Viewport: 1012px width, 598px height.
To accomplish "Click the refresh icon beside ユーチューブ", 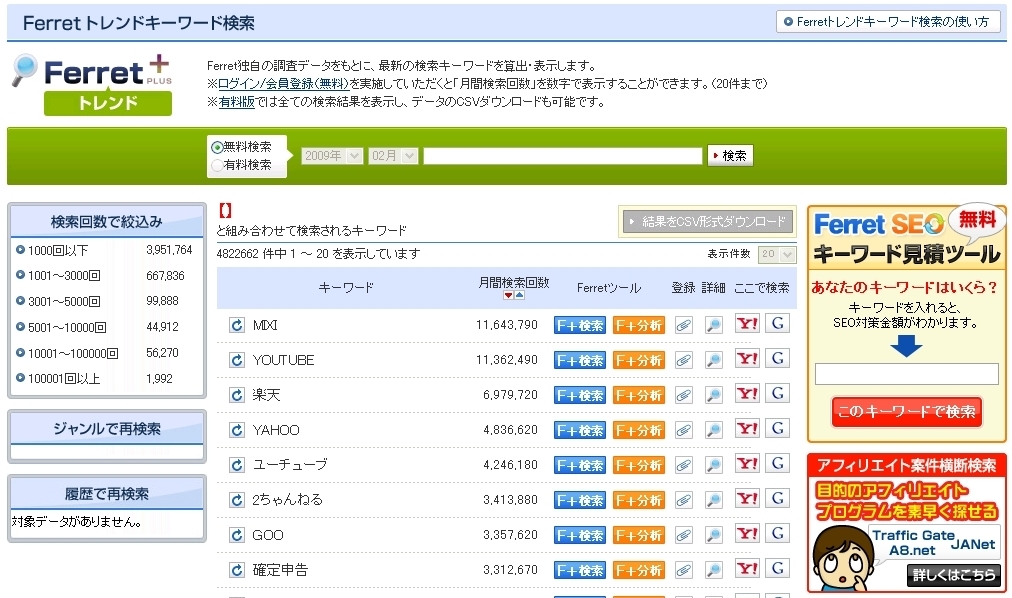I will point(237,464).
